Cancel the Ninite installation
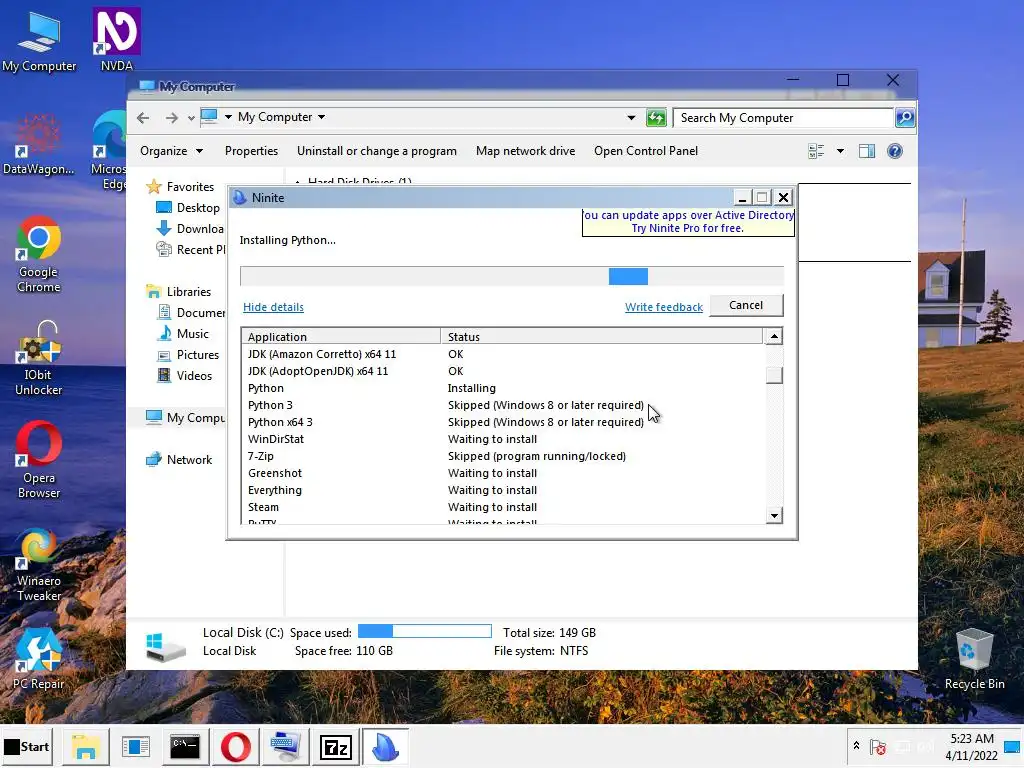 pos(746,305)
